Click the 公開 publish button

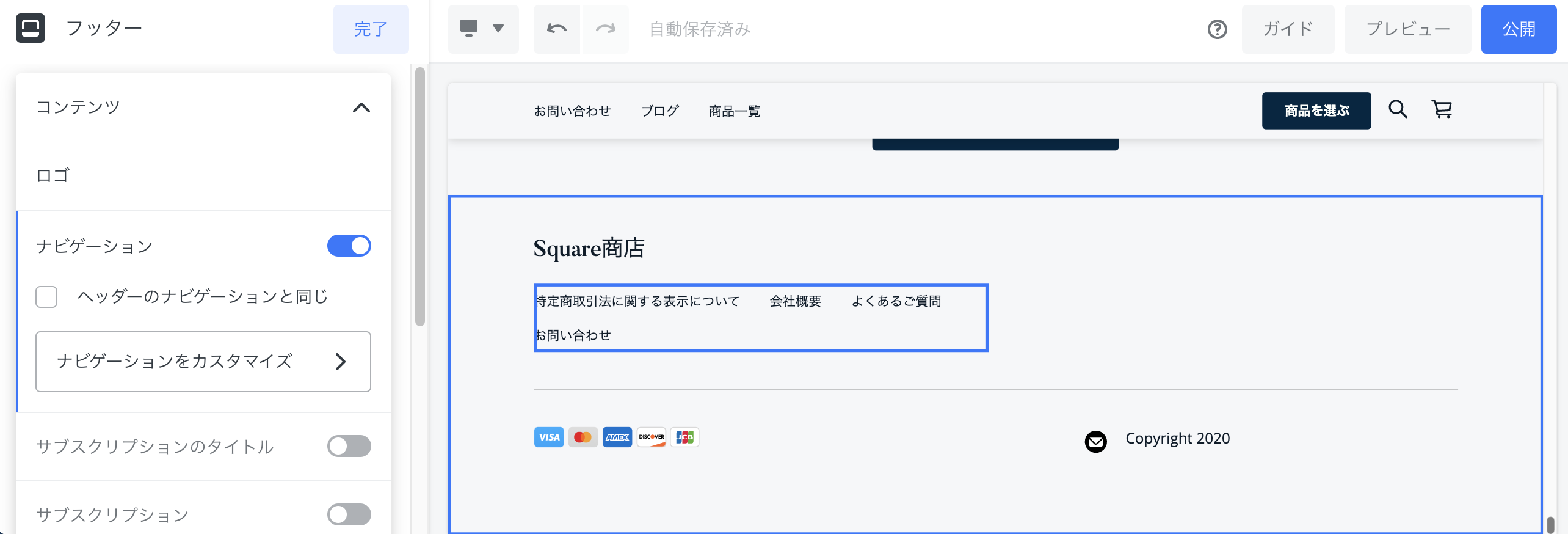tap(1518, 29)
